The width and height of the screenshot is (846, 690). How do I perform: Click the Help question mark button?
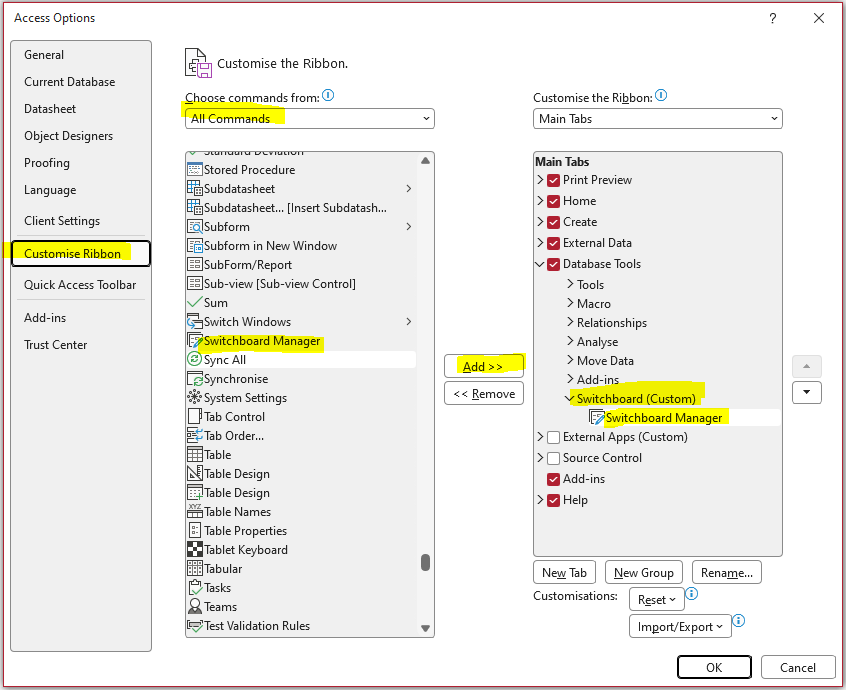[773, 18]
